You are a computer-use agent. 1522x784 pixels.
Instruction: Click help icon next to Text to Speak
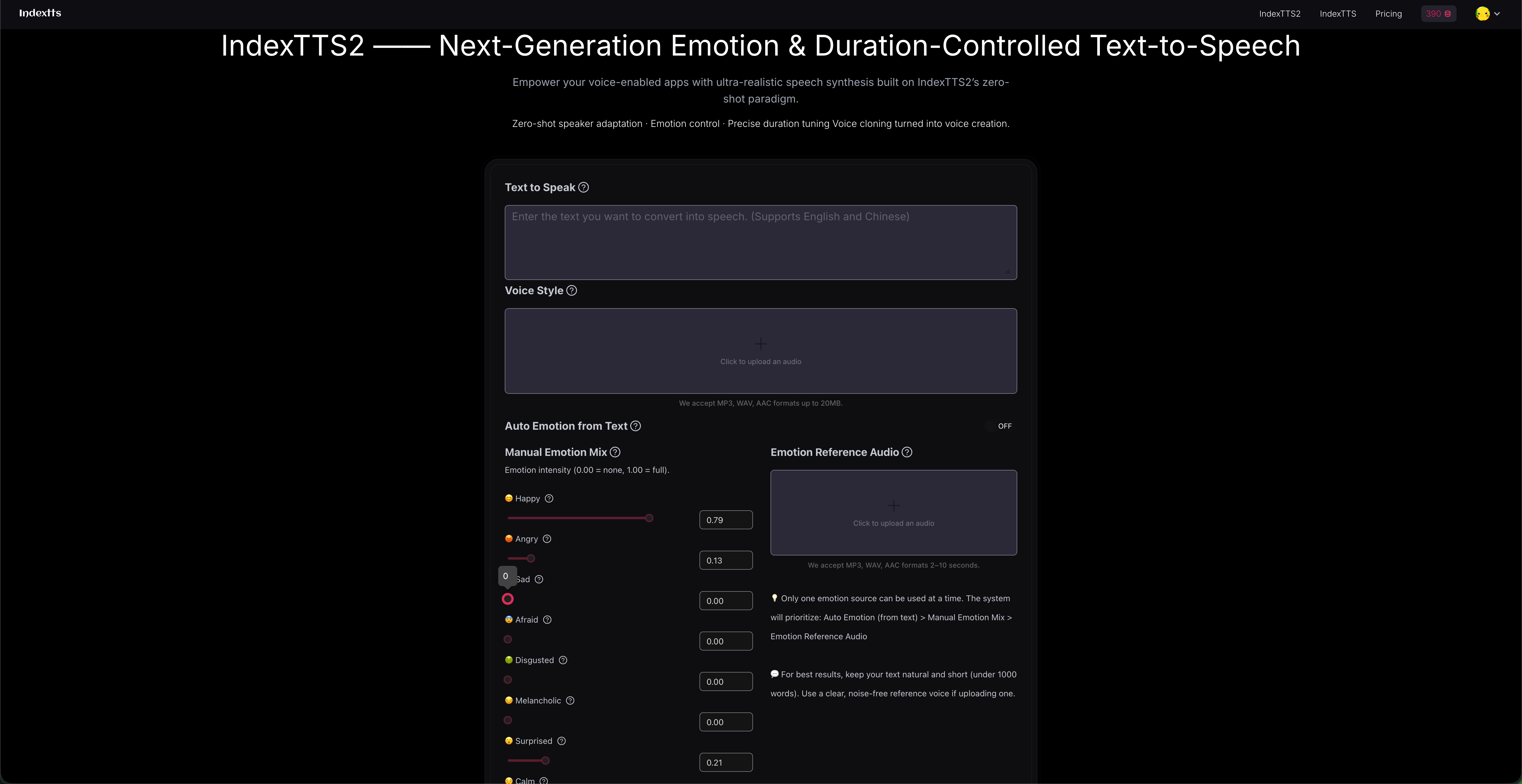(x=583, y=187)
